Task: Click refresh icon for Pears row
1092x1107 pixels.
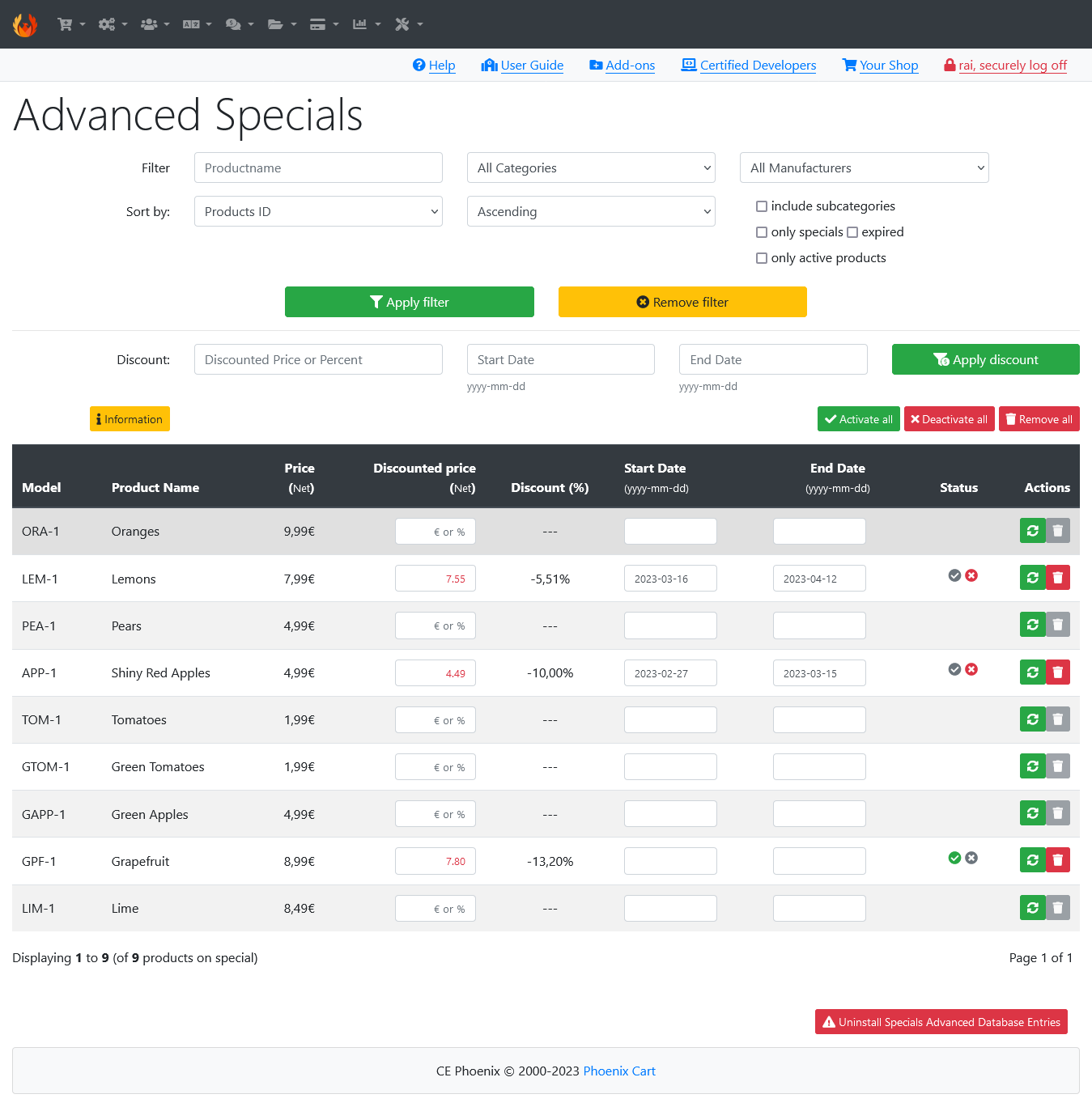Action: pos(1033,625)
